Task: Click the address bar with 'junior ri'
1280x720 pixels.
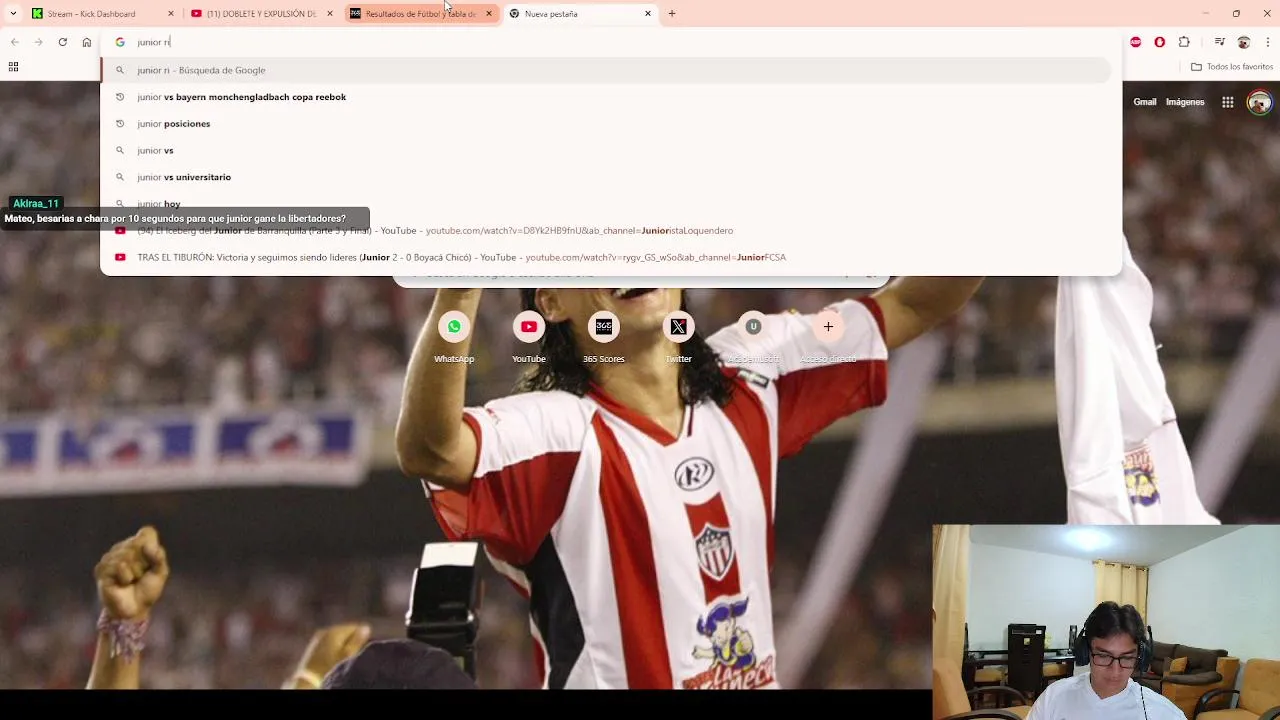Action: point(610,42)
